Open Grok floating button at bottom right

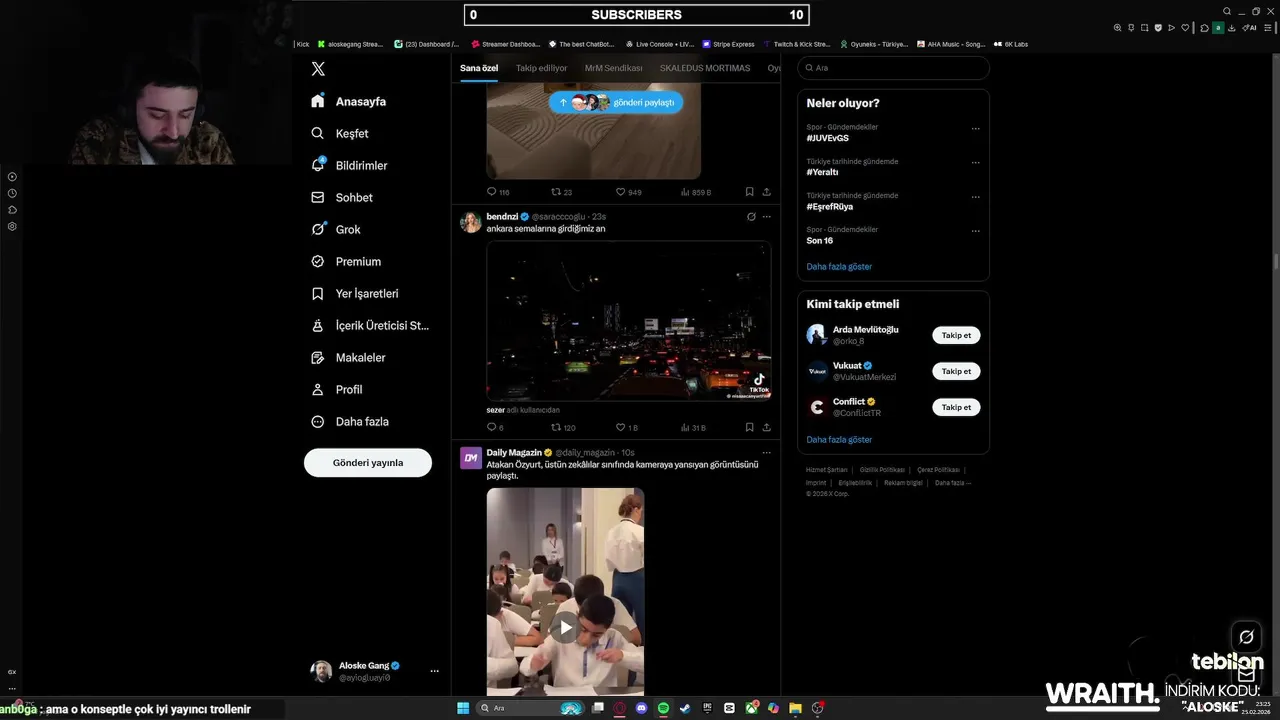(x=1246, y=637)
